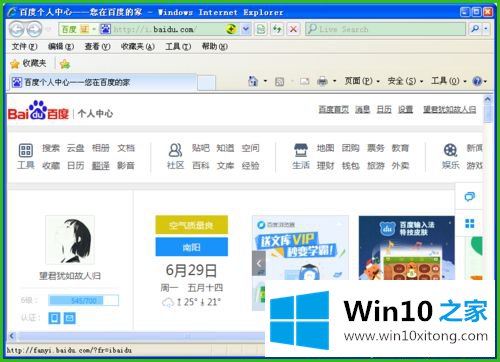The height and width of the screenshot is (362, 500).
Task: Open the 百度首页 link
Action: tap(333, 109)
